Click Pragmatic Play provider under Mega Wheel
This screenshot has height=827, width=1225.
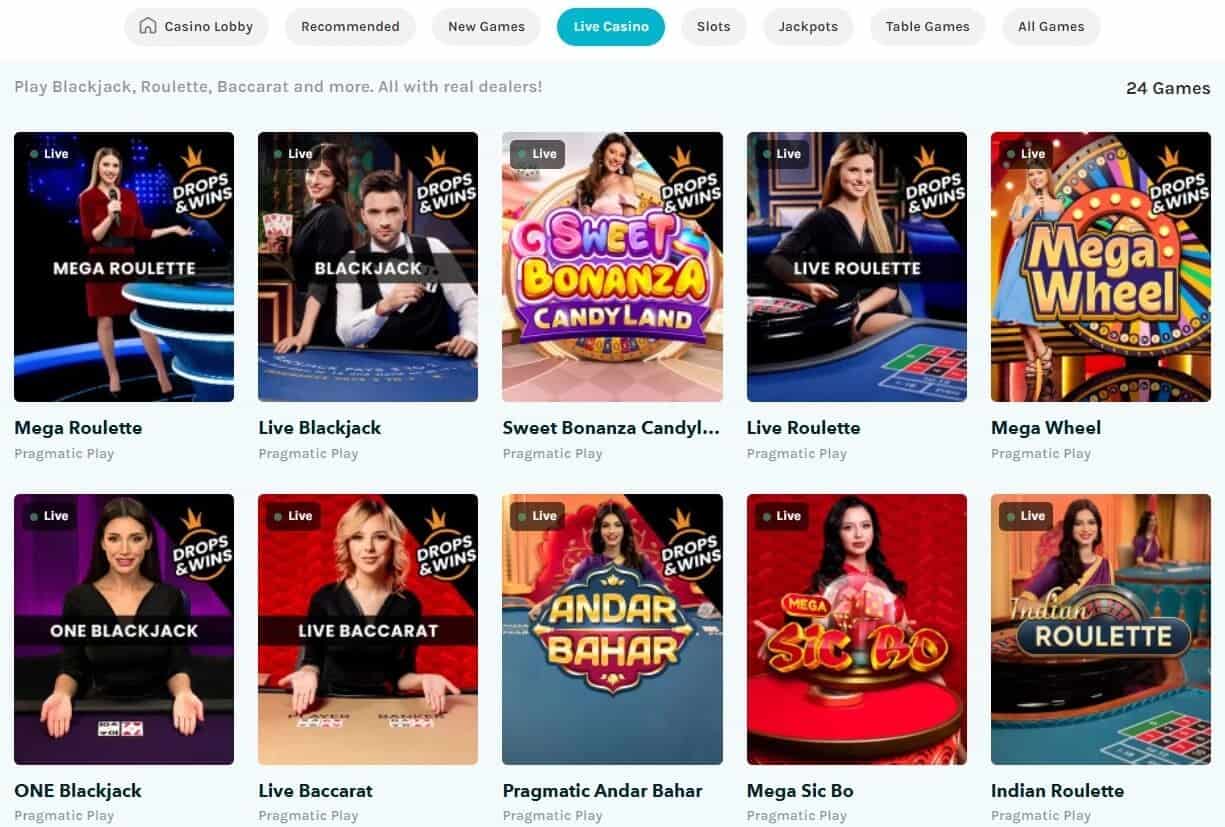pos(1041,454)
